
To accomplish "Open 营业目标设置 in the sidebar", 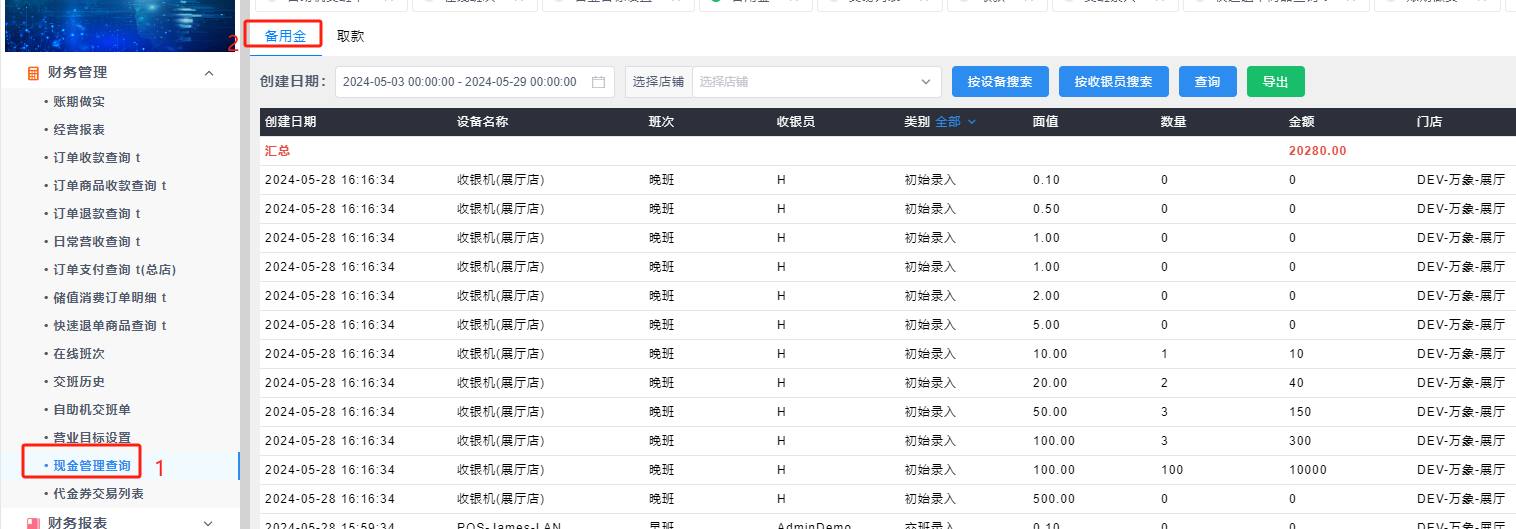I will click(91, 438).
